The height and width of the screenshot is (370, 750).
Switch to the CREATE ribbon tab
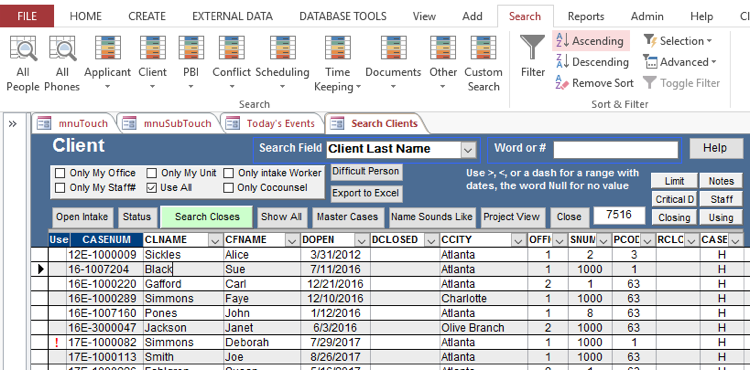(146, 16)
